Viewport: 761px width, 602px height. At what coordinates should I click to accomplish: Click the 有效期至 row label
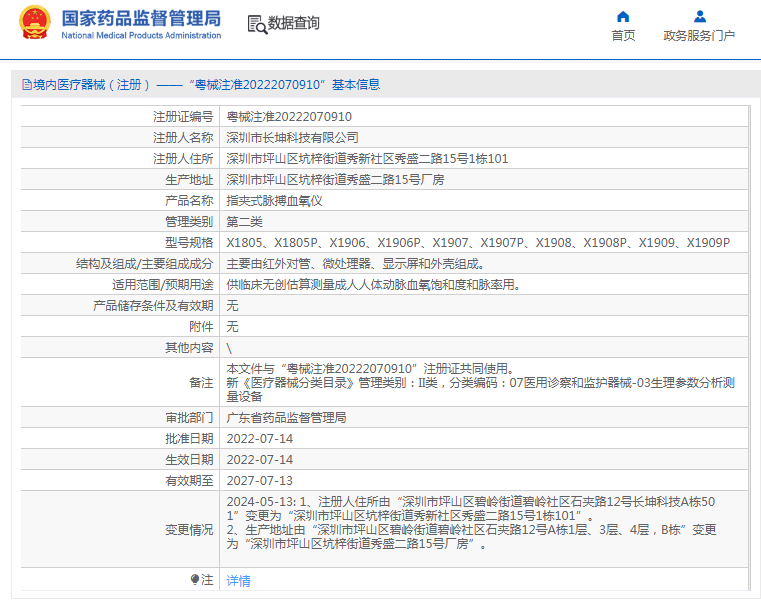[x=189, y=481]
